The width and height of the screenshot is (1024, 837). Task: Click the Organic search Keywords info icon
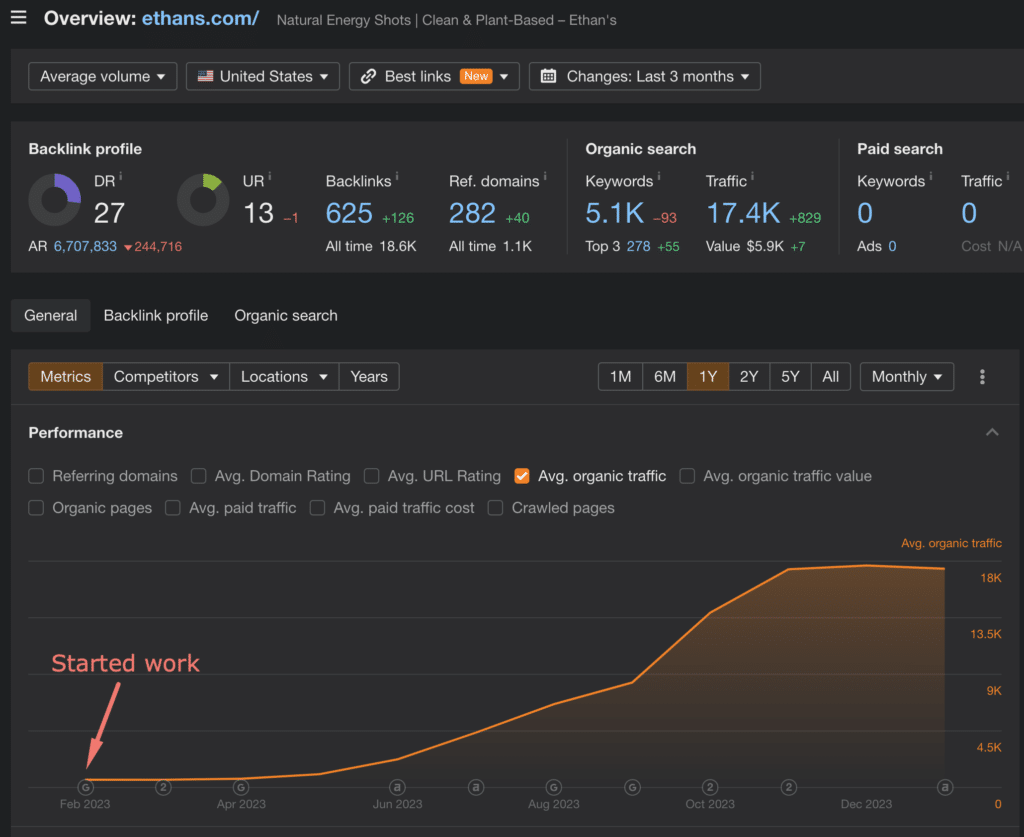[658, 176]
